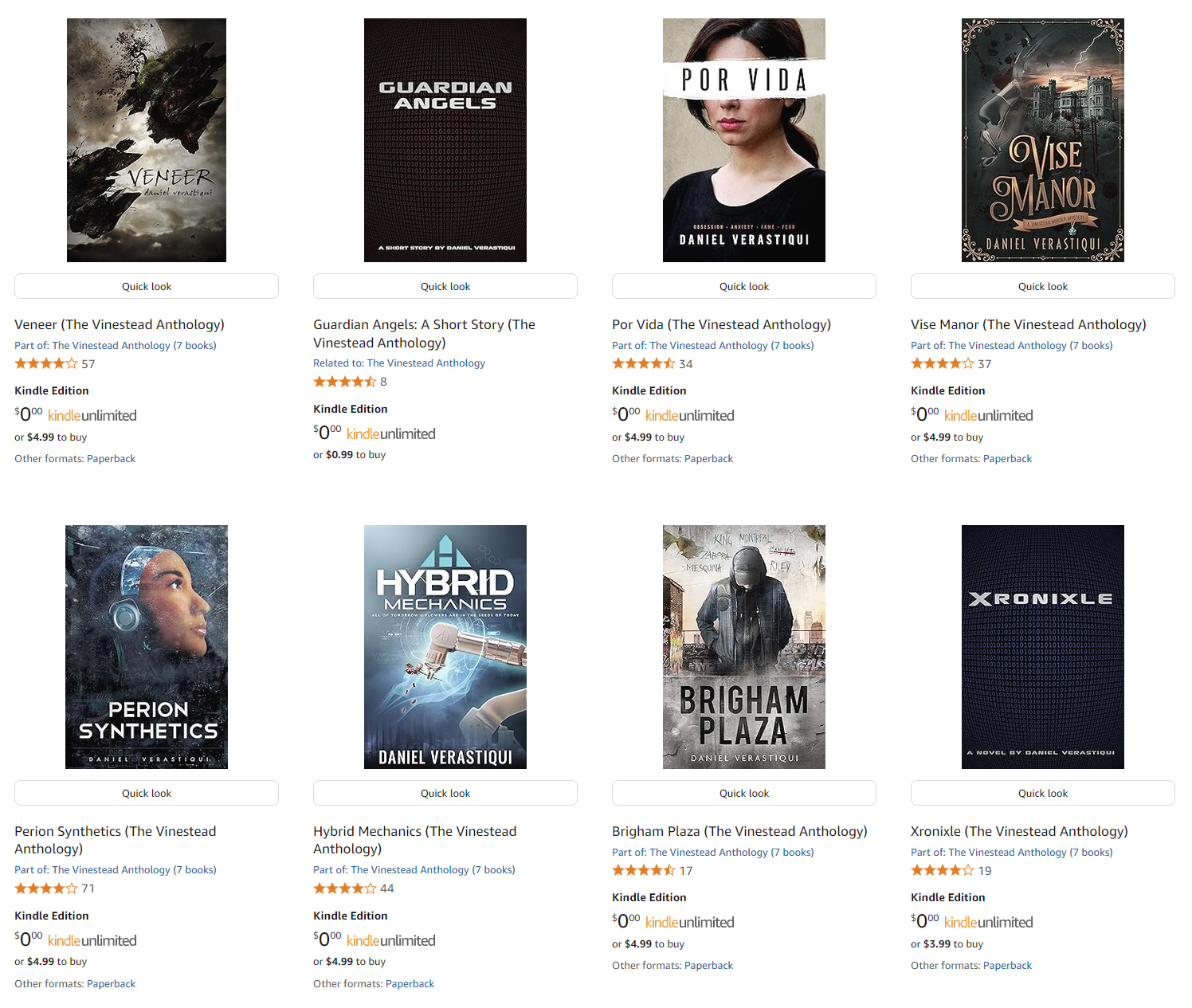Open star ratings for Por Vida

point(644,363)
